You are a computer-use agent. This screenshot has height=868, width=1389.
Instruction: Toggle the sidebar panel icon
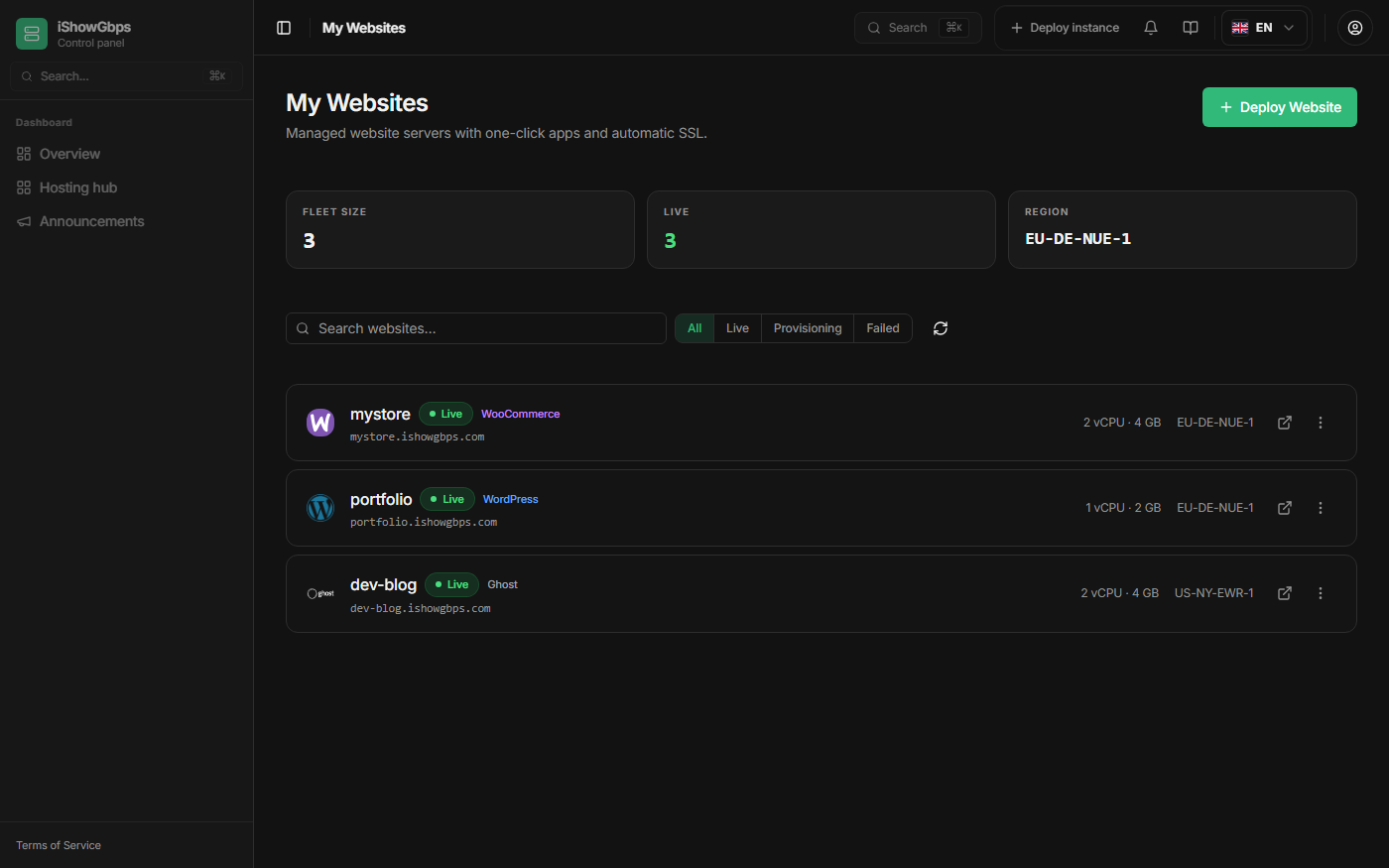[284, 28]
